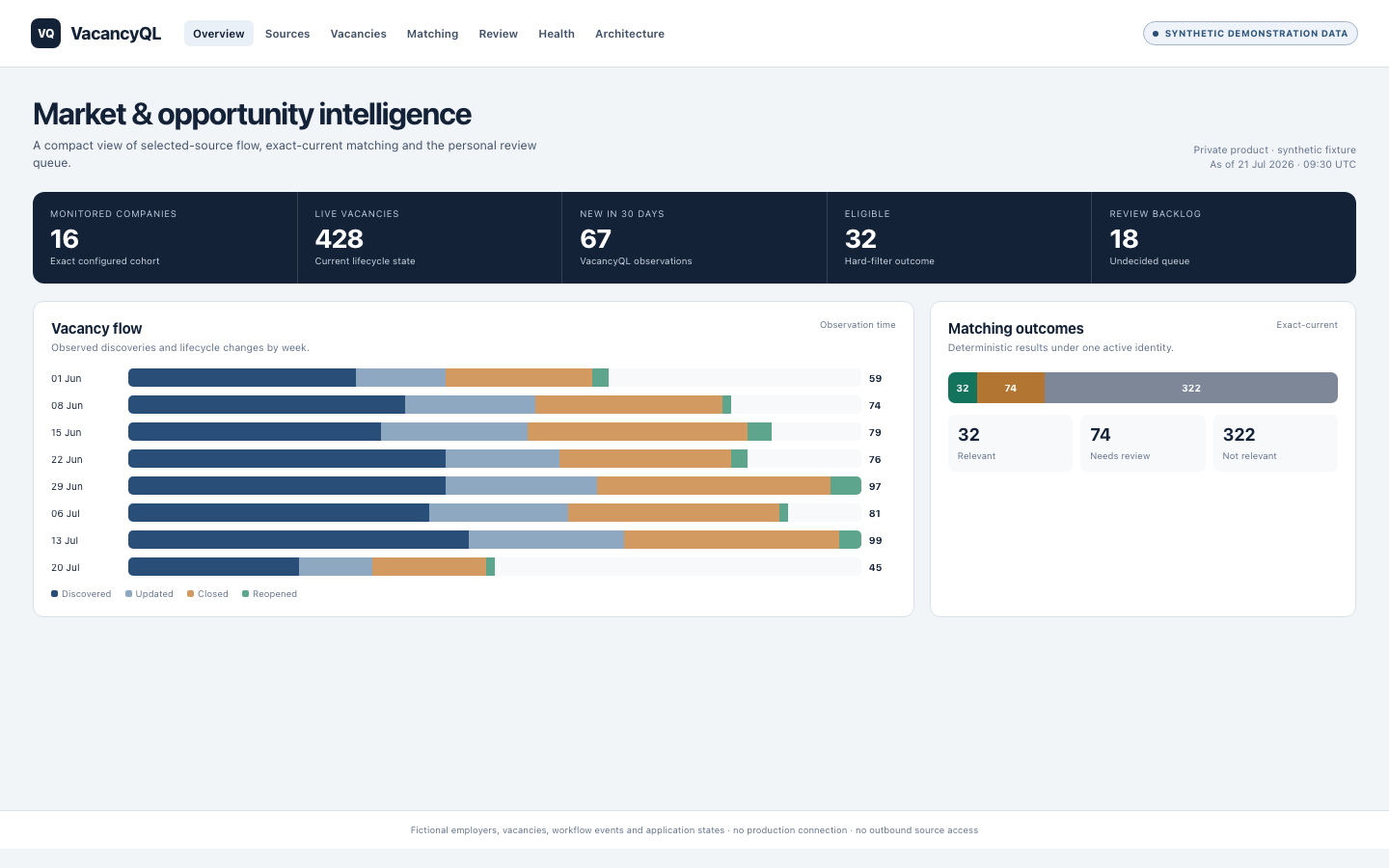The height and width of the screenshot is (868, 1389).
Task: Click the 13 Jul total value 99
Action: [876, 541]
